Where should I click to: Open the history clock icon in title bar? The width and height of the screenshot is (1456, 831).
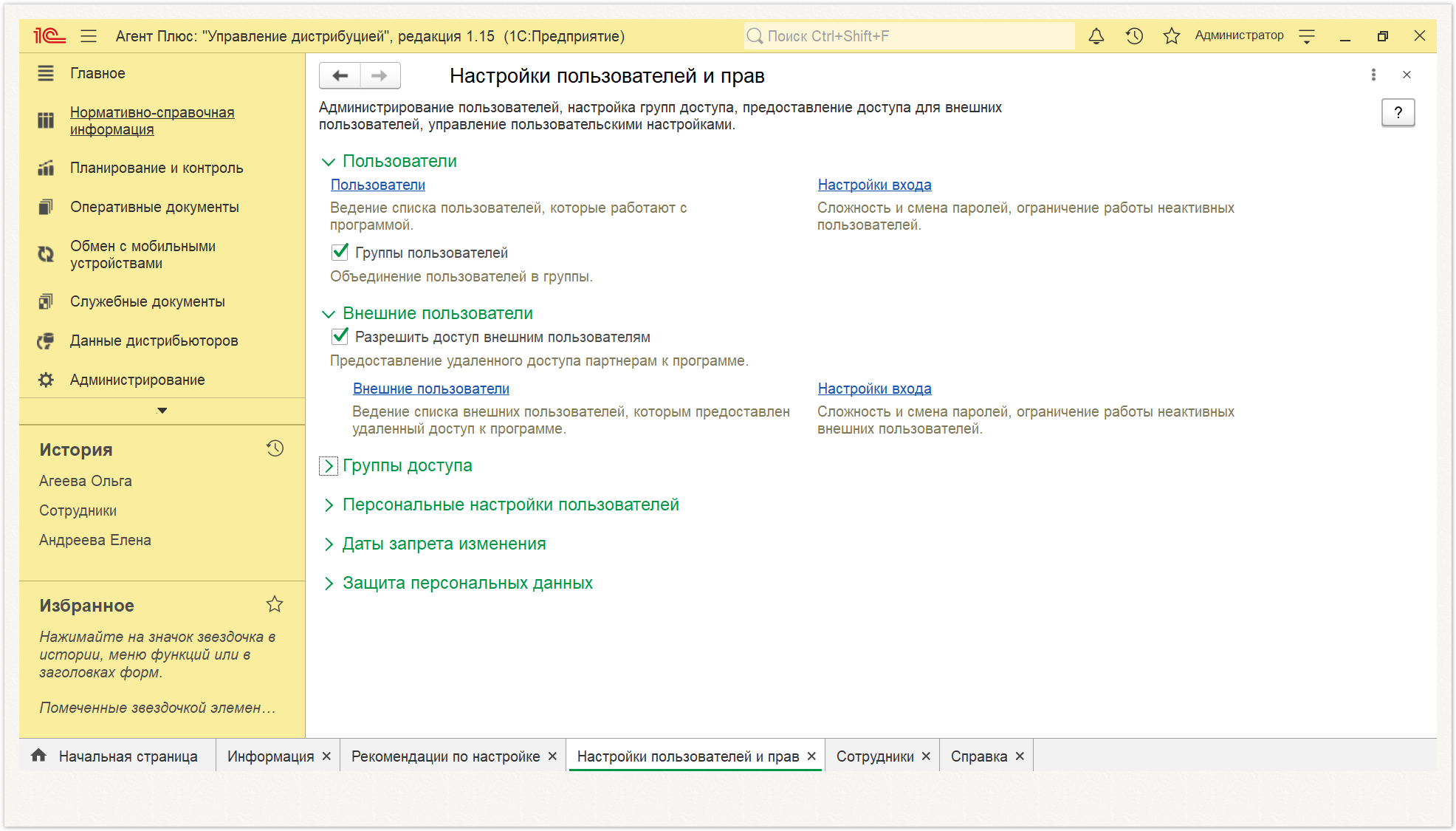click(x=1134, y=35)
